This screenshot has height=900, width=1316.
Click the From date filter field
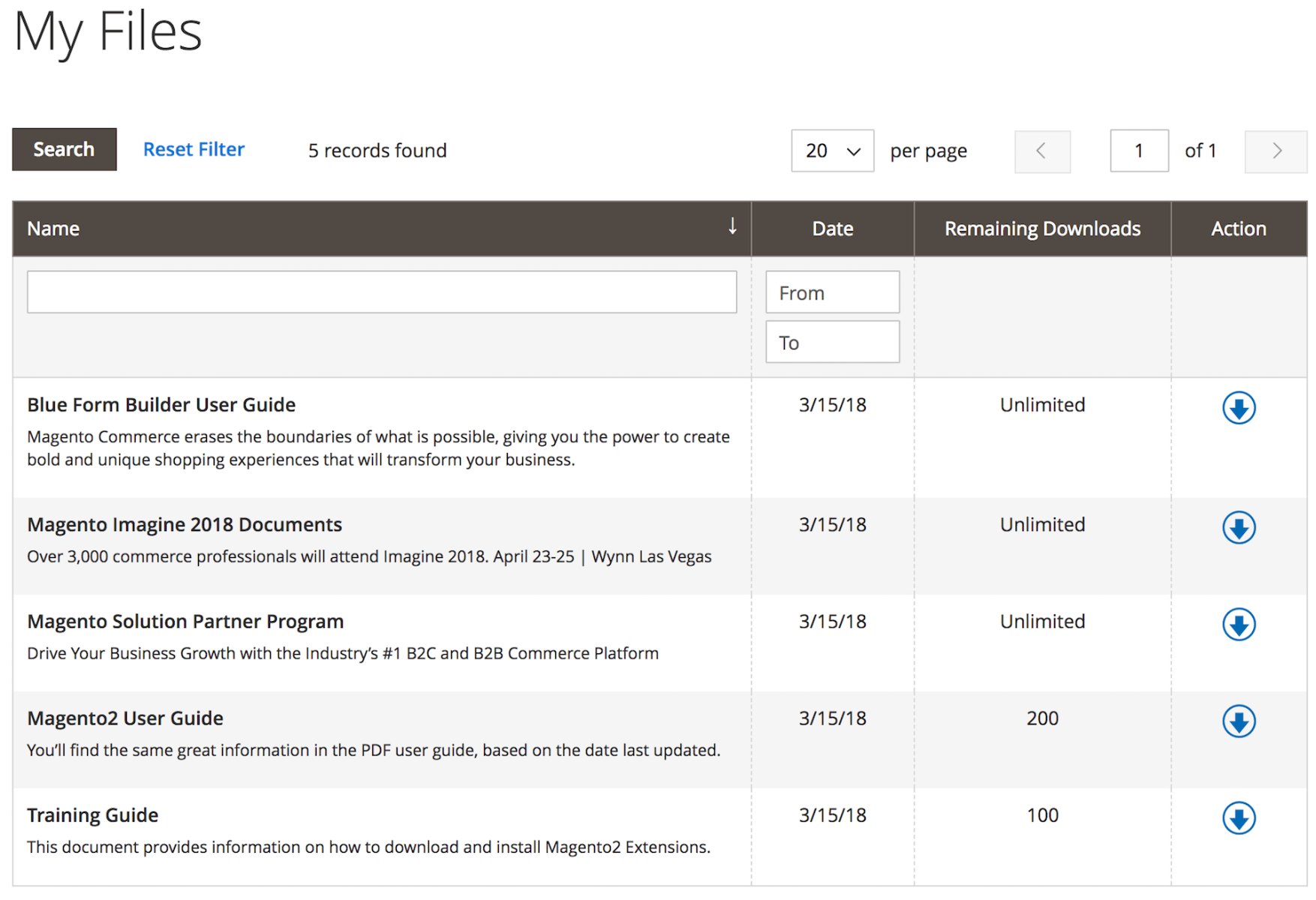tap(832, 292)
